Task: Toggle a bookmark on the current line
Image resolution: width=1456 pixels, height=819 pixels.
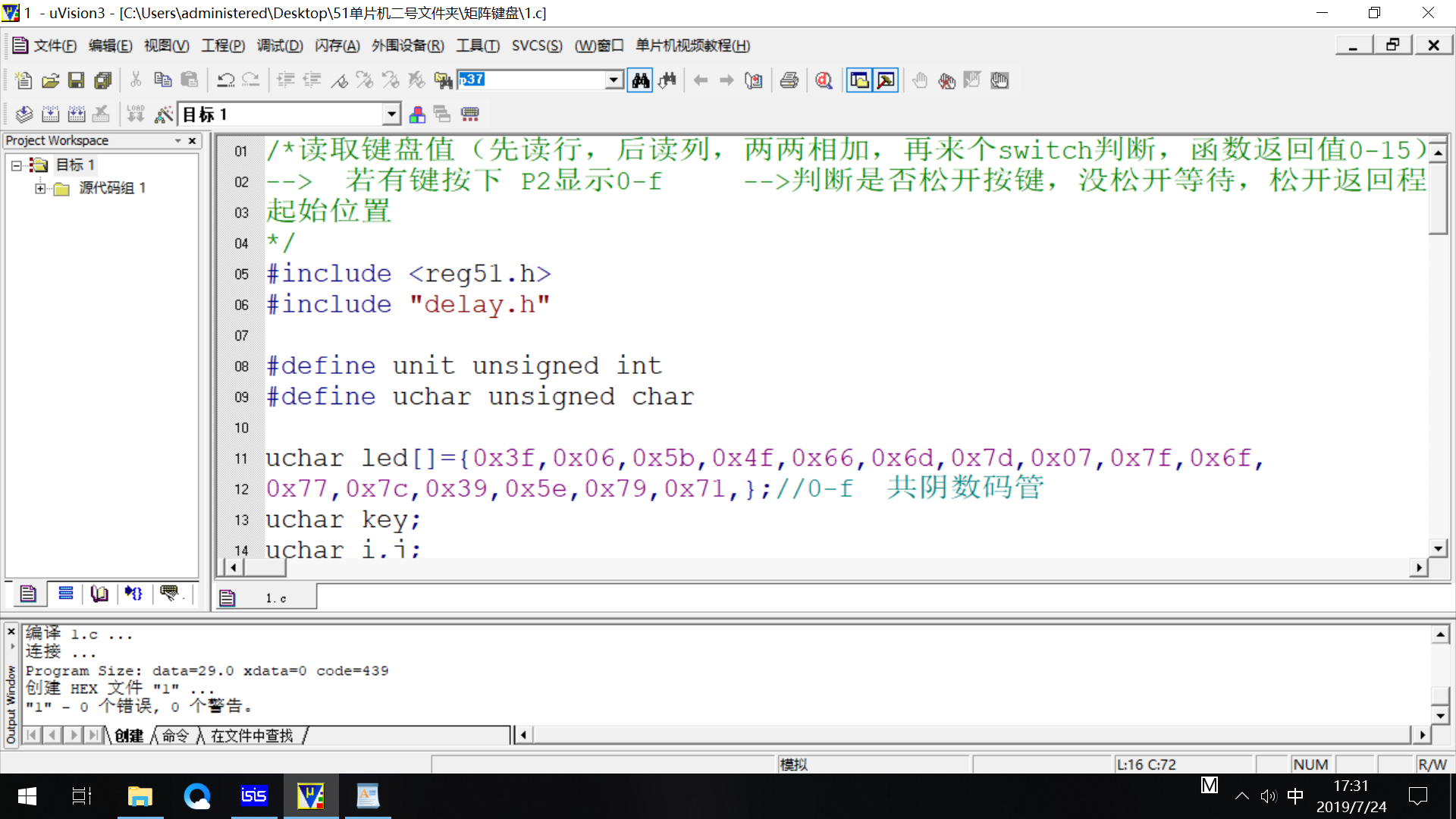Action: (339, 80)
